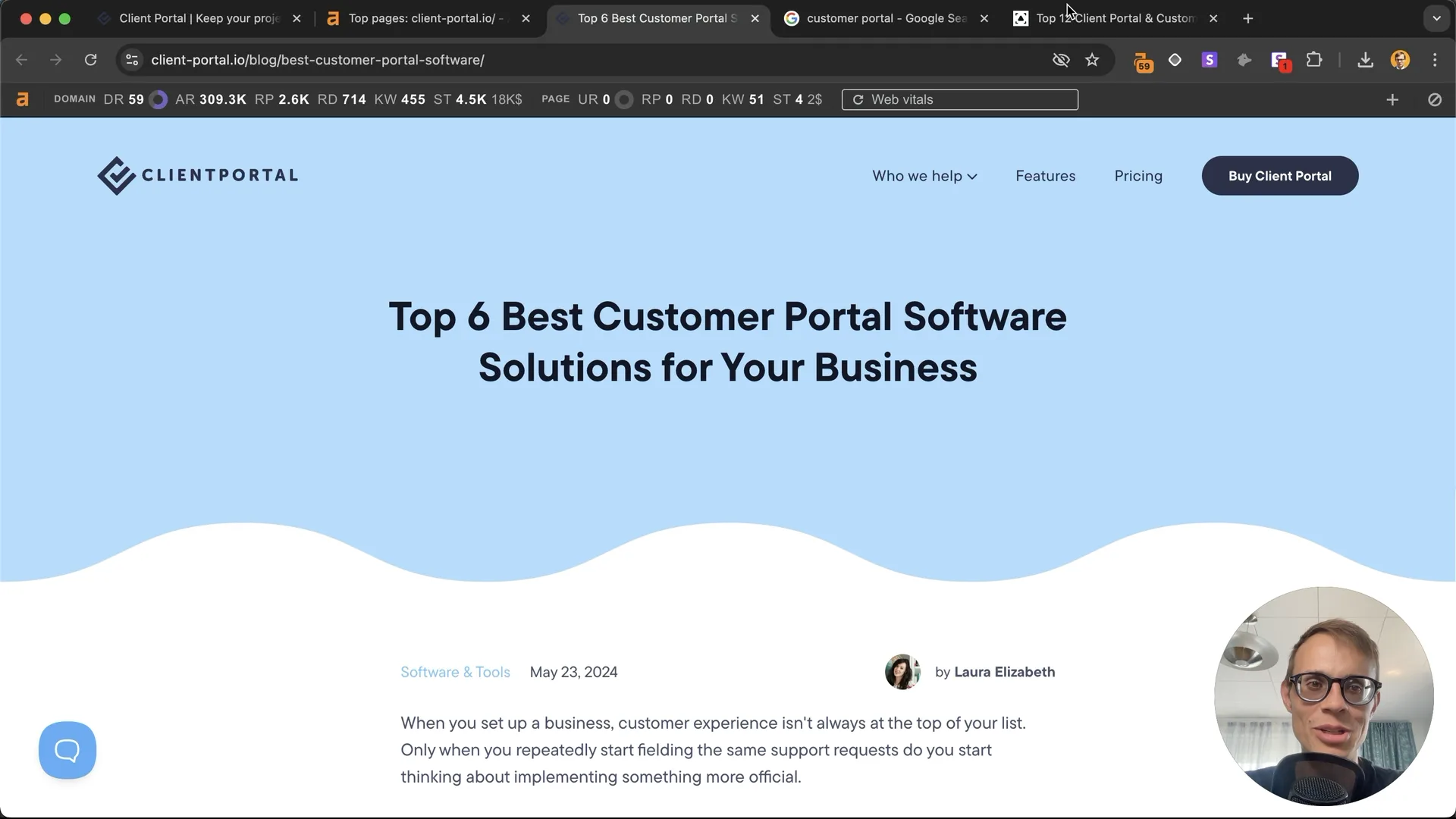Open the Chrome profile avatar

coord(1400,60)
